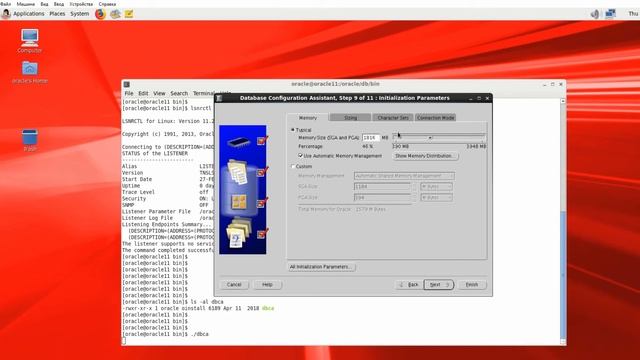The image size is (640, 360).
Task: Click the scroll-up arrow of terminal scrollbar
Action: (563, 101)
